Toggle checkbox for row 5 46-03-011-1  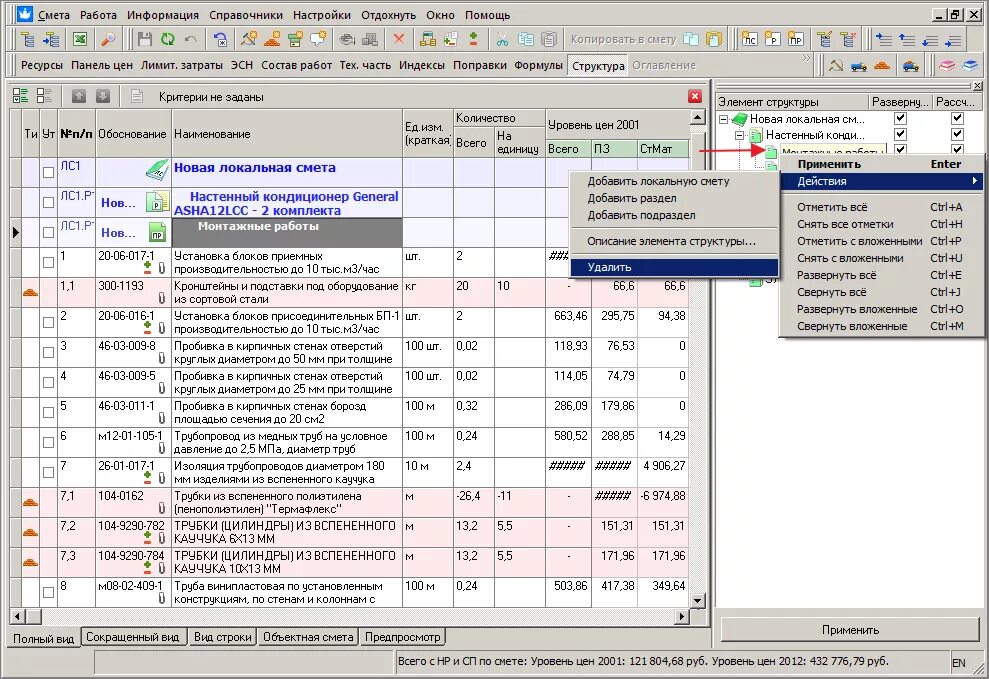pos(49,412)
